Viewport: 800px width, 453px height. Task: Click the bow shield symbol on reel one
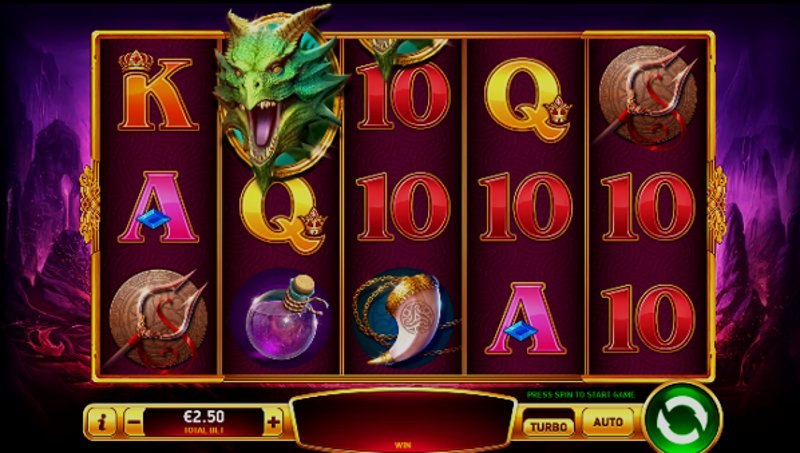[x=157, y=320]
